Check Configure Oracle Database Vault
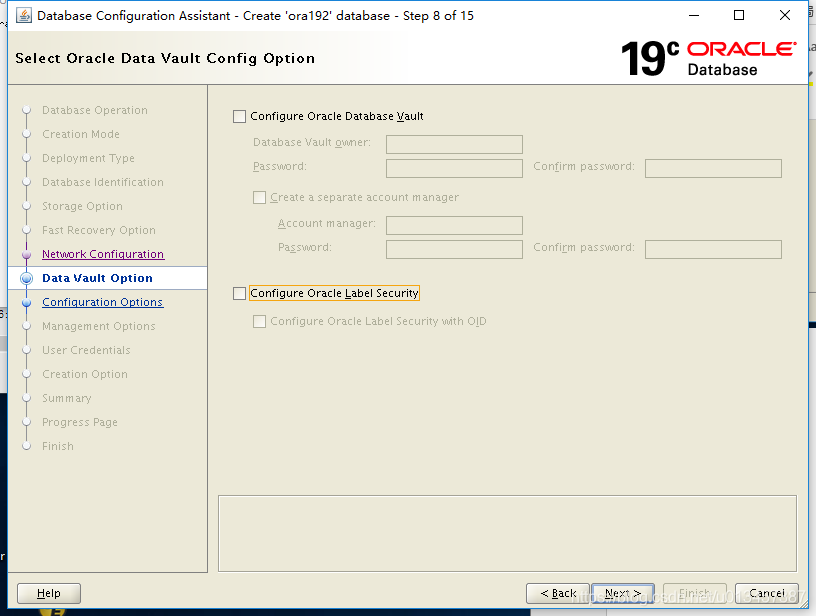816x616 pixels. click(x=239, y=116)
